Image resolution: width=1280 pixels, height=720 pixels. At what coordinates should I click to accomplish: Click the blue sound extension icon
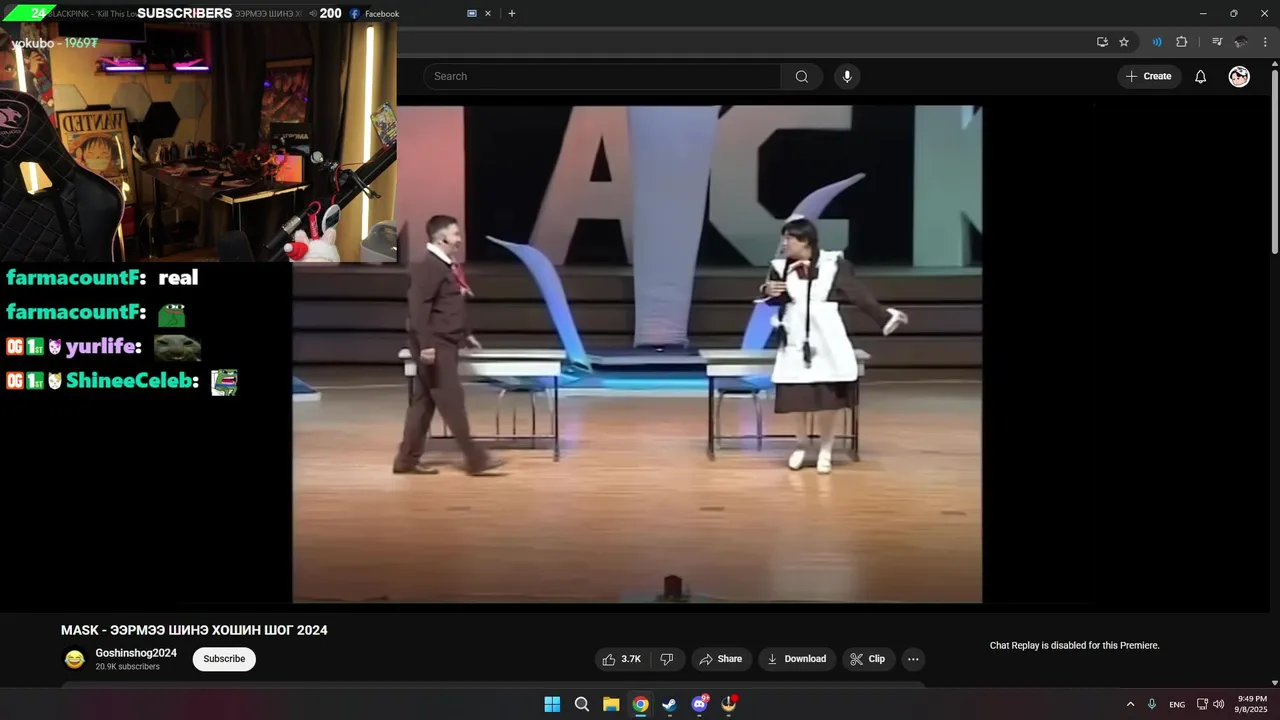(x=1157, y=42)
